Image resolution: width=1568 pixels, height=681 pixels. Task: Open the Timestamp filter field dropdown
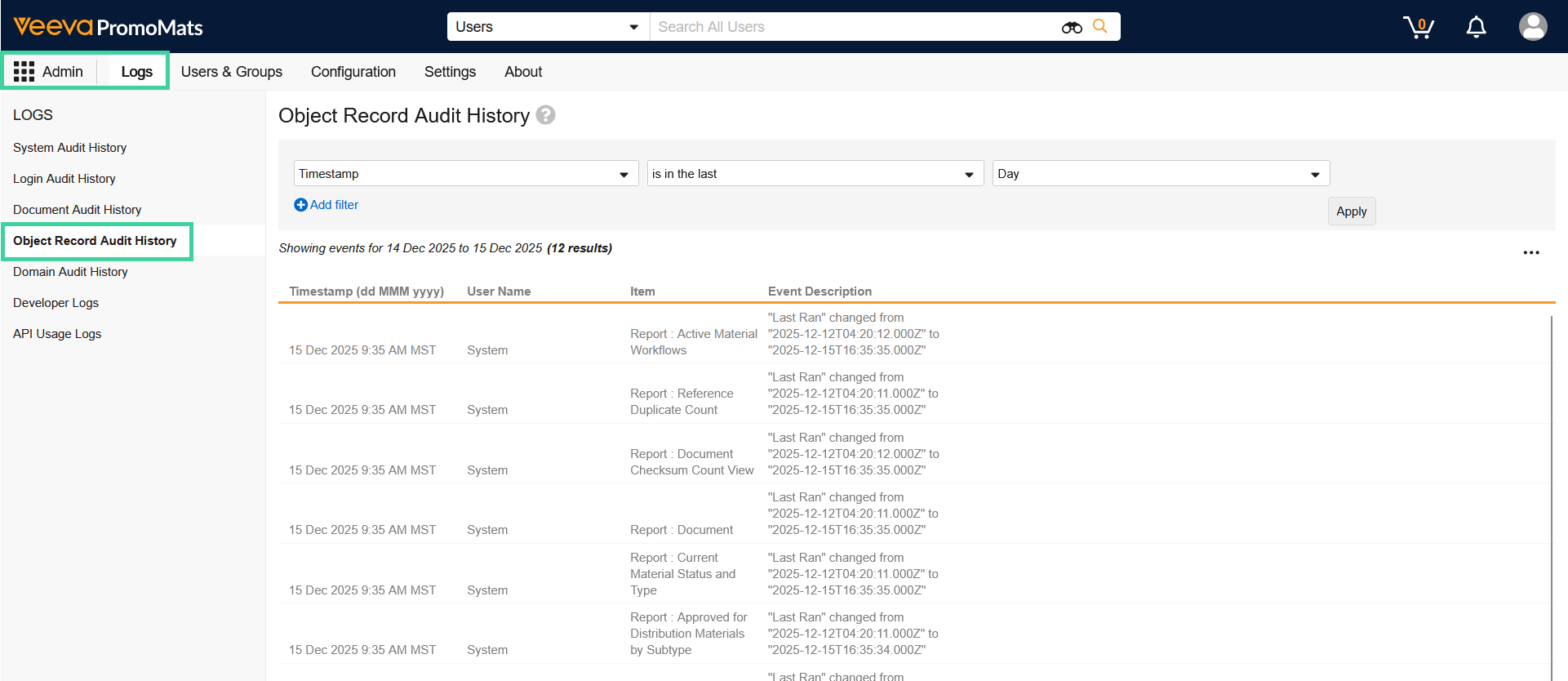[466, 174]
